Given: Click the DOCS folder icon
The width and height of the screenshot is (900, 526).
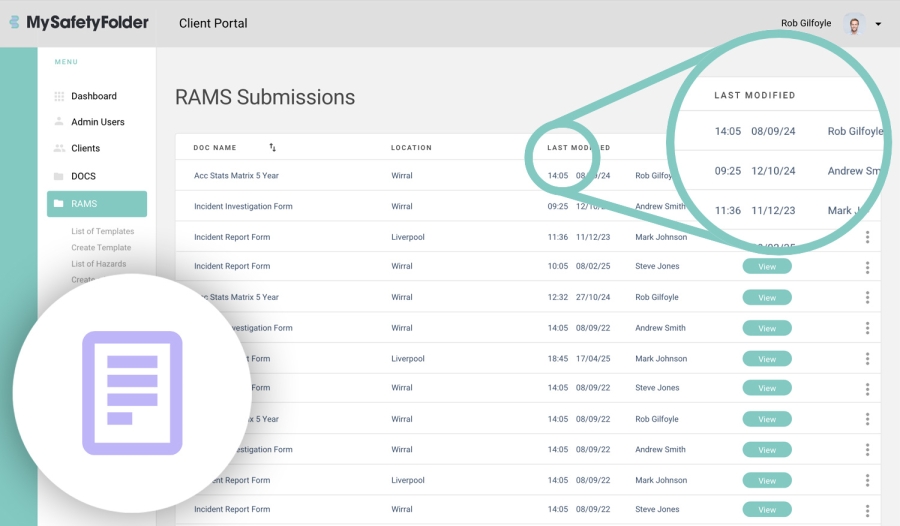Looking at the screenshot, I should [x=59, y=176].
